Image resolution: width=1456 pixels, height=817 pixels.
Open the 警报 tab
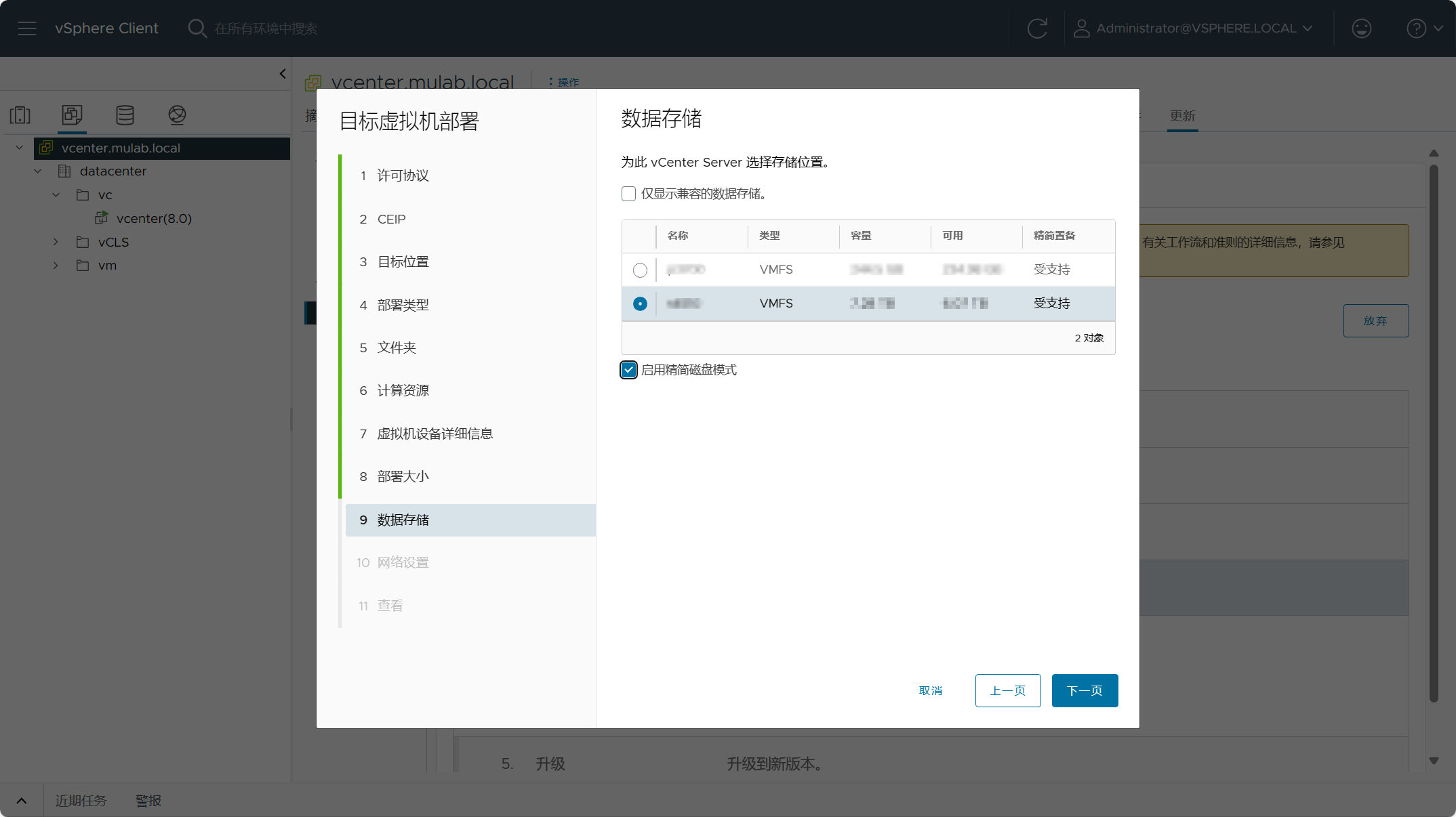[148, 801]
